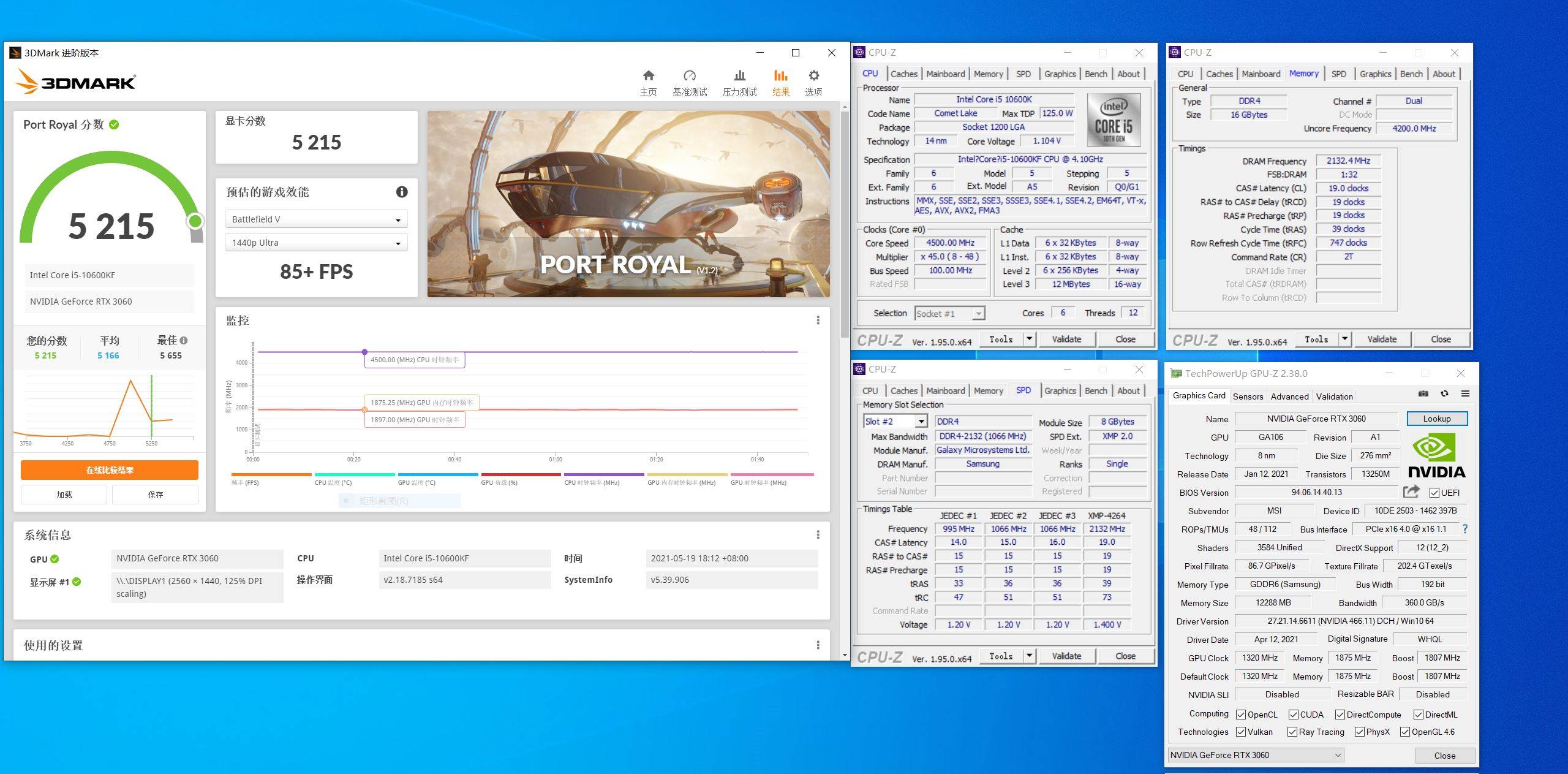Open the options (选项) gear icon
Screen dimensions: 1568x774
point(813,76)
